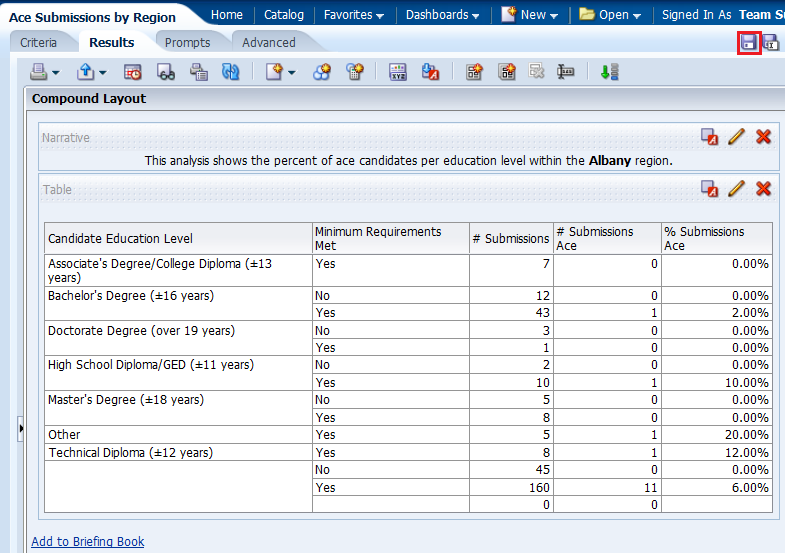Image resolution: width=785 pixels, height=553 pixels.
Task: Click the Save Analysis icon
Action: (x=749, y=43)
